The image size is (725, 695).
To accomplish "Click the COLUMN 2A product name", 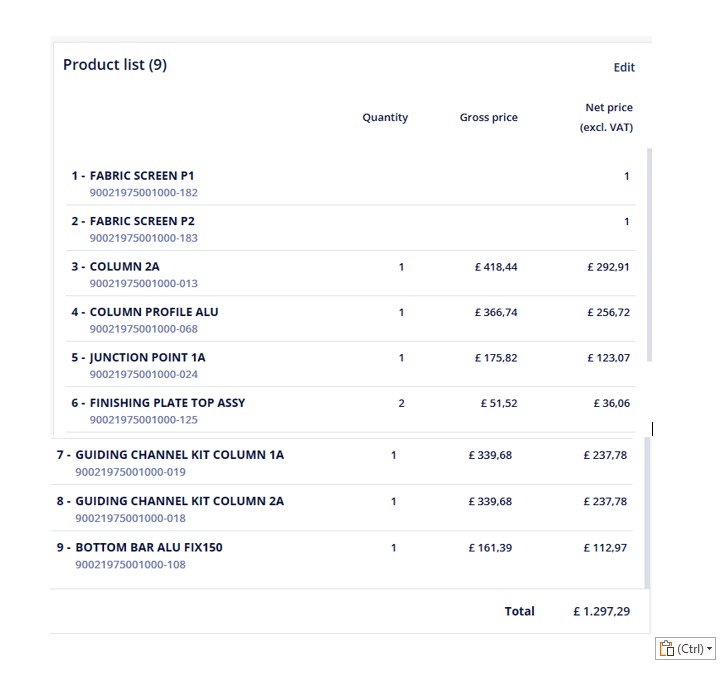I will pos(124,267).
